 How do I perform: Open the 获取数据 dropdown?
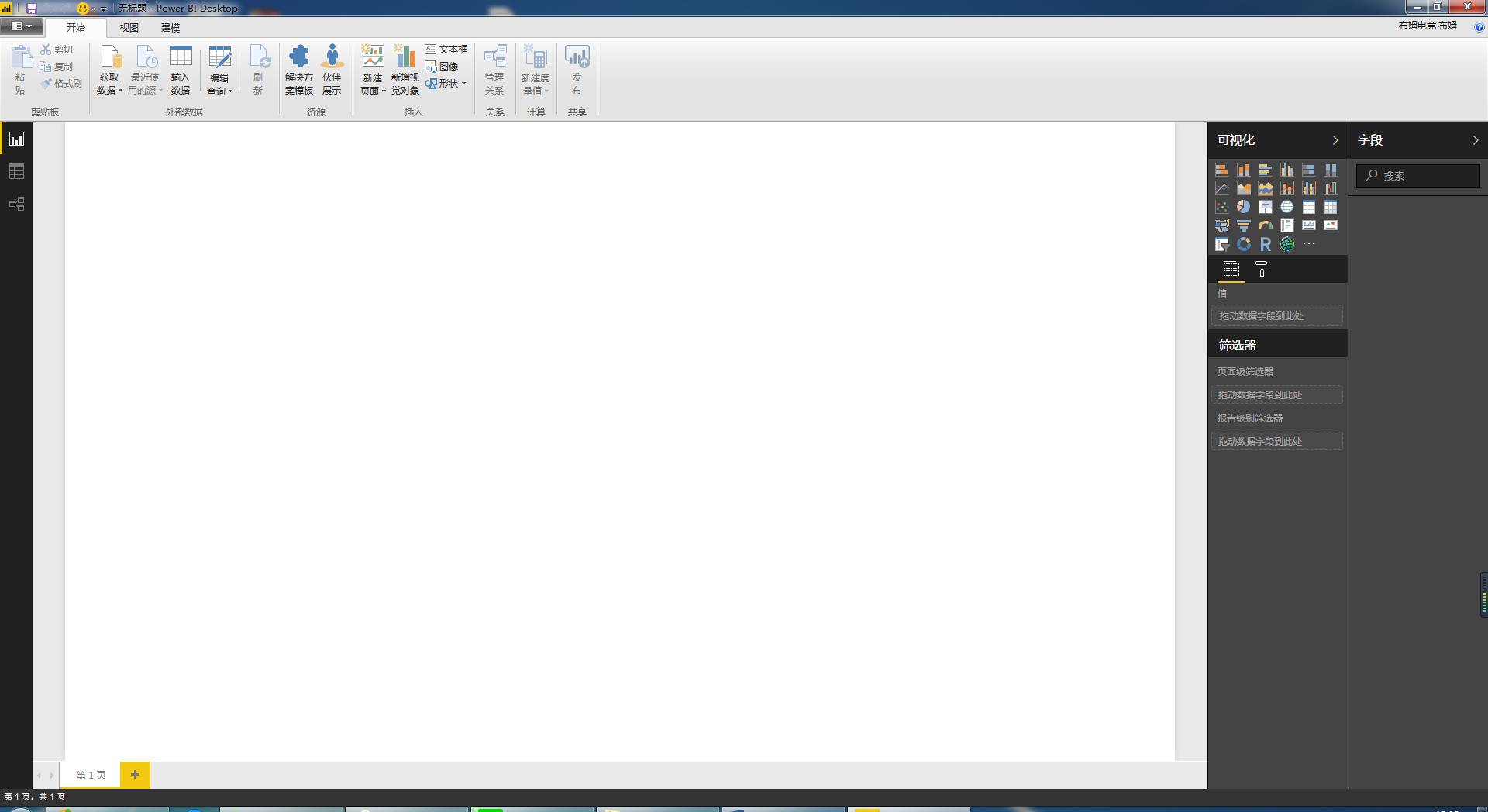pos(109,71)
